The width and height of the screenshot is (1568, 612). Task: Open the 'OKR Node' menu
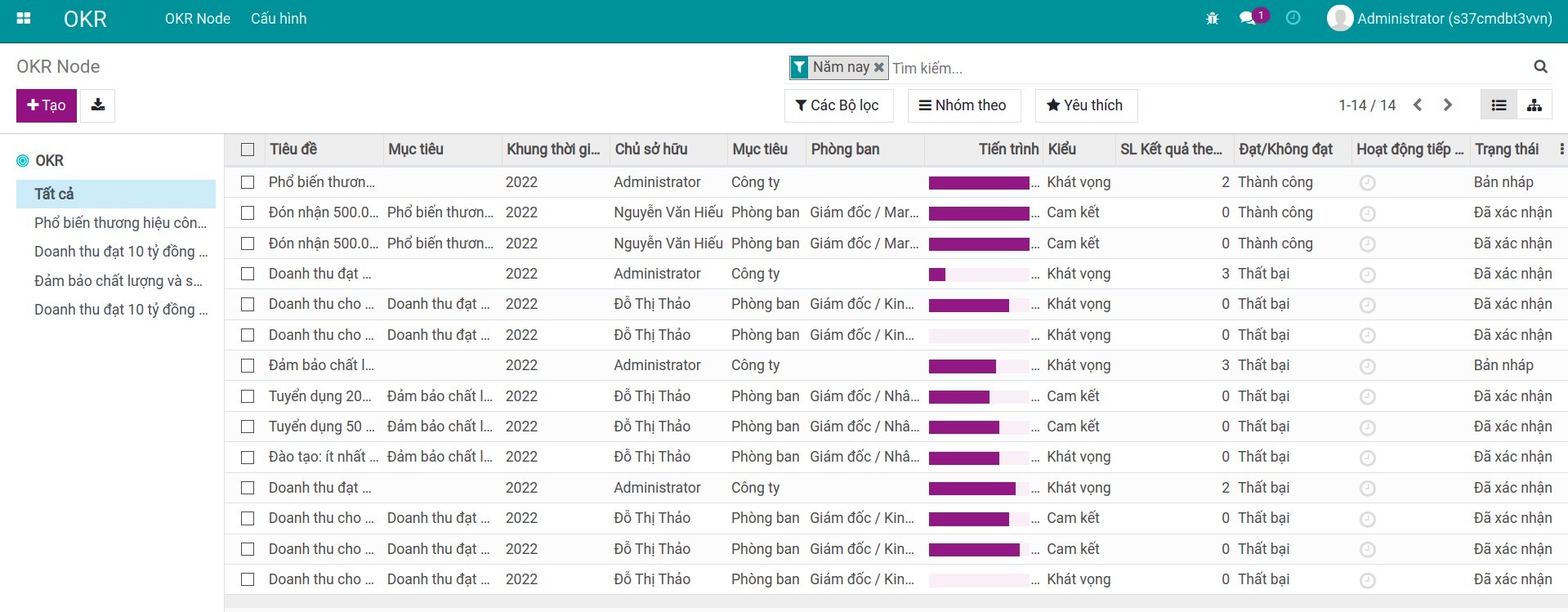click(x=198, y=19)
